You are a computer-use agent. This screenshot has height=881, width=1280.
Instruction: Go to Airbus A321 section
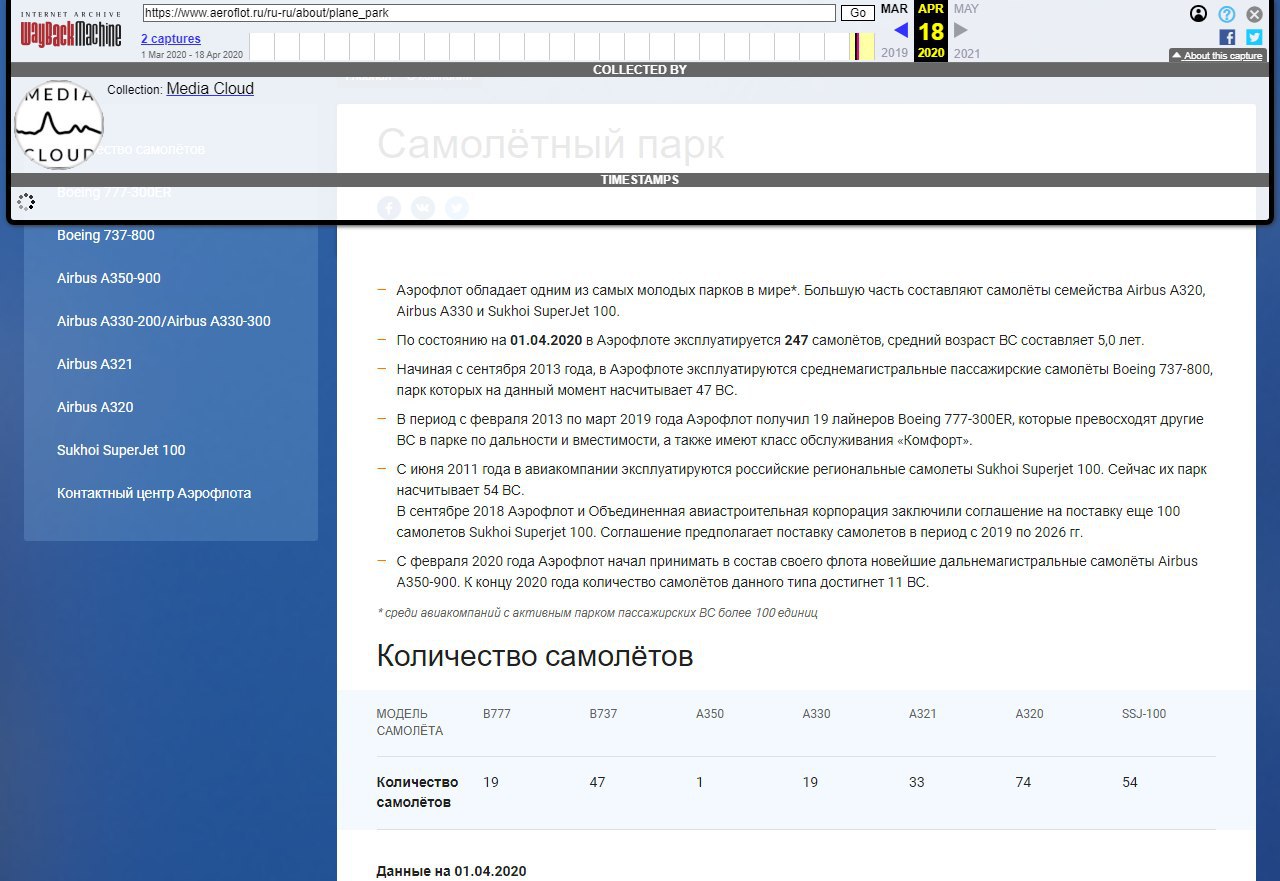tap(95, 364)
